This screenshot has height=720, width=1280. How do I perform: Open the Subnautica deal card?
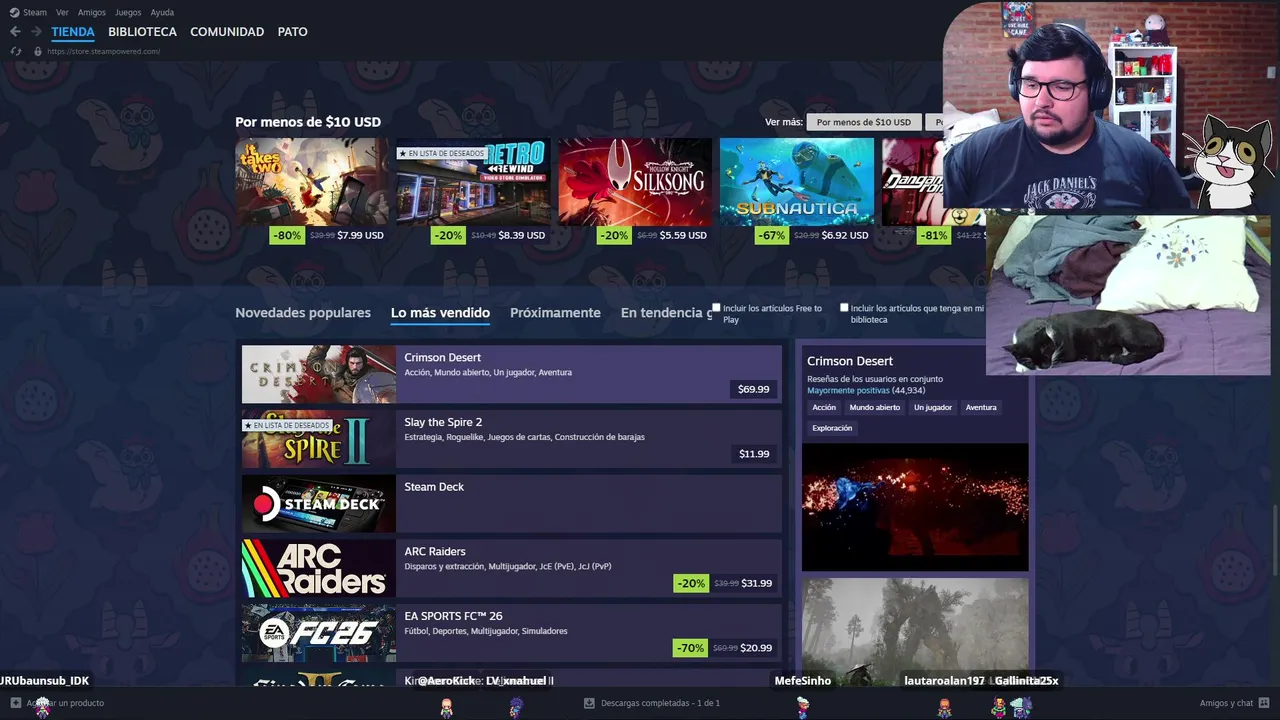pyautogui.click(x=797, y=191)
